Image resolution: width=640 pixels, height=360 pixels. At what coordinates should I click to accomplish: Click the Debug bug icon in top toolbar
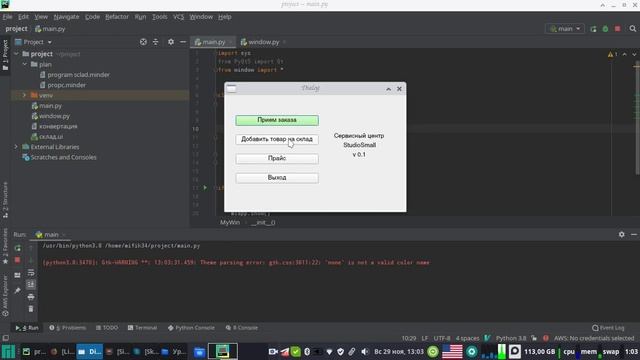click(x=605, y=29)
